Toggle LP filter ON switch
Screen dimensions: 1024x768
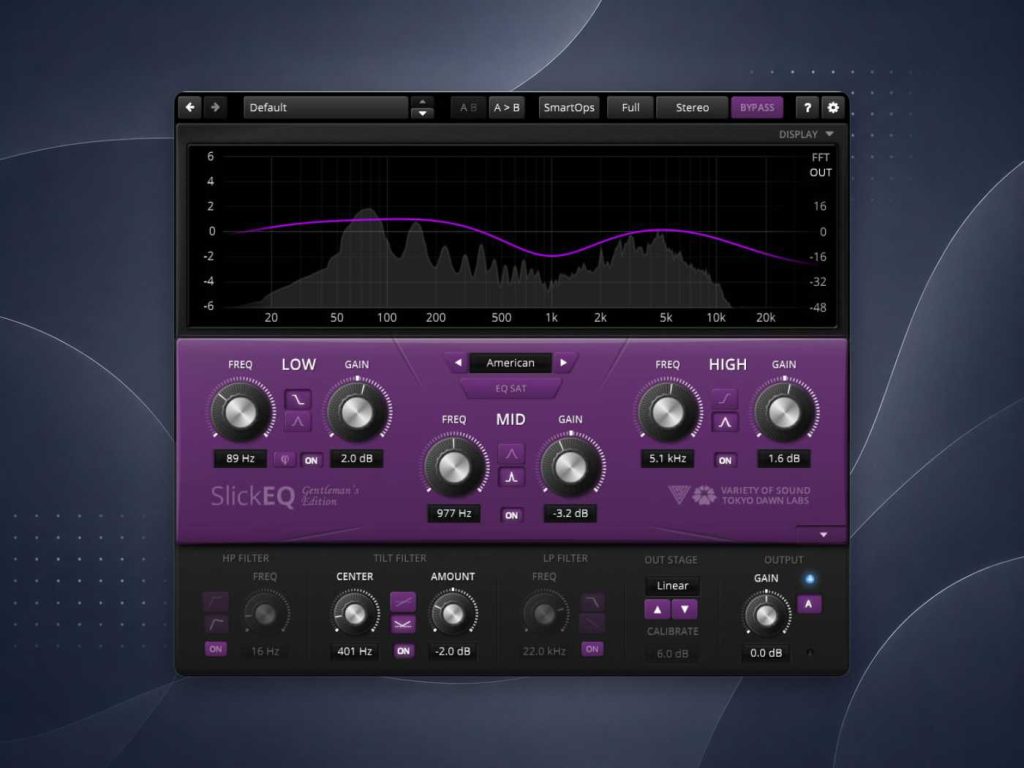[592, 649]
